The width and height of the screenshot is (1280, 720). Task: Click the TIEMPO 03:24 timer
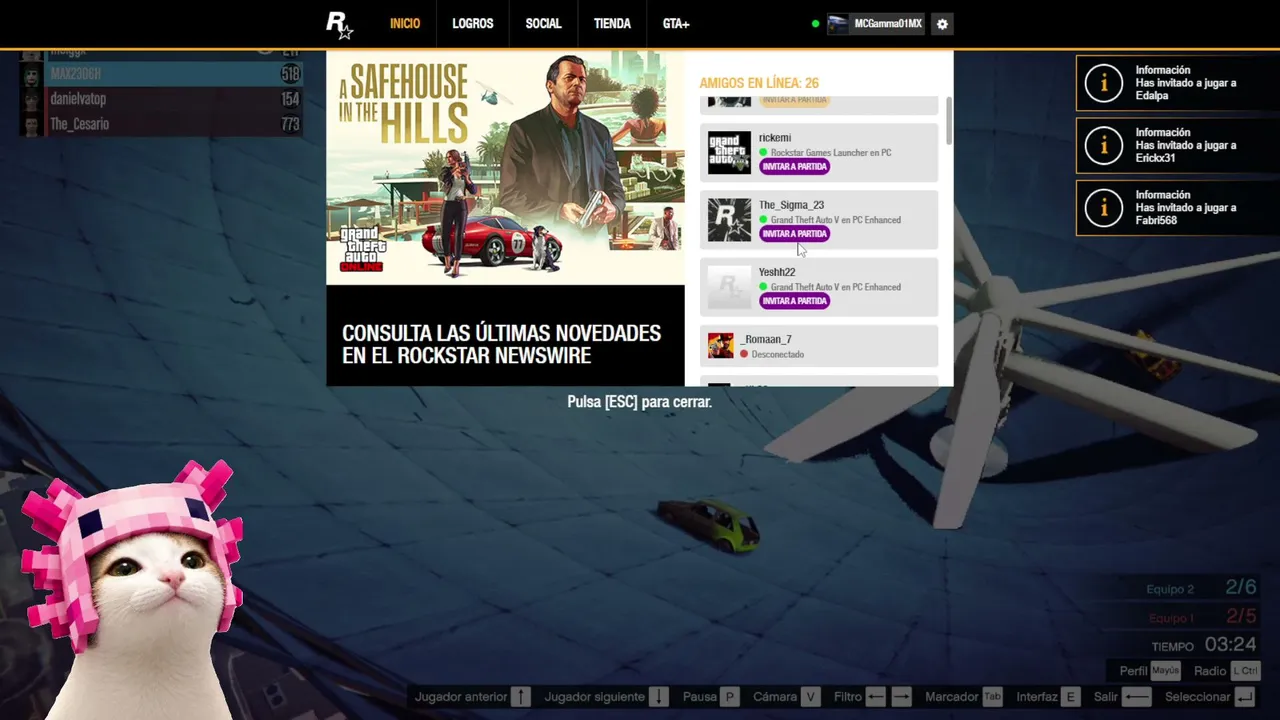tap(1204, 645)
